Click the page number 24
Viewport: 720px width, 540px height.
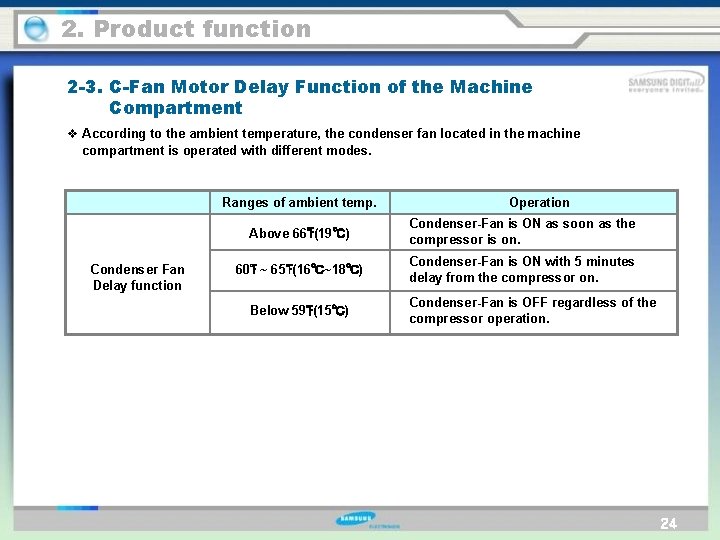pos(668,523)
